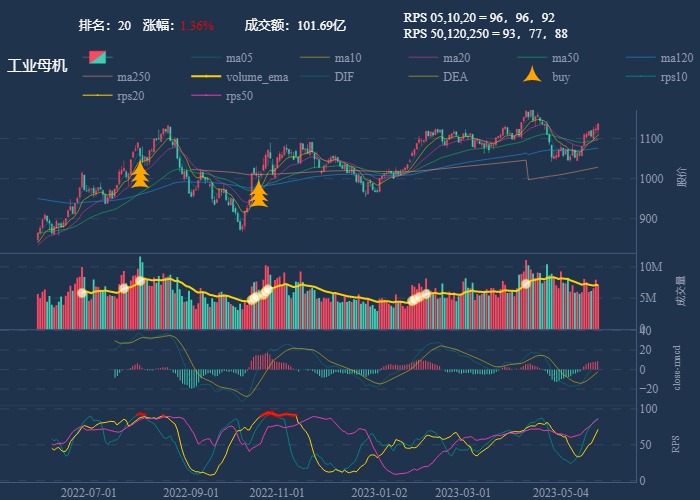Click the 2023-01-02 date axis label

tap(382, 492)
